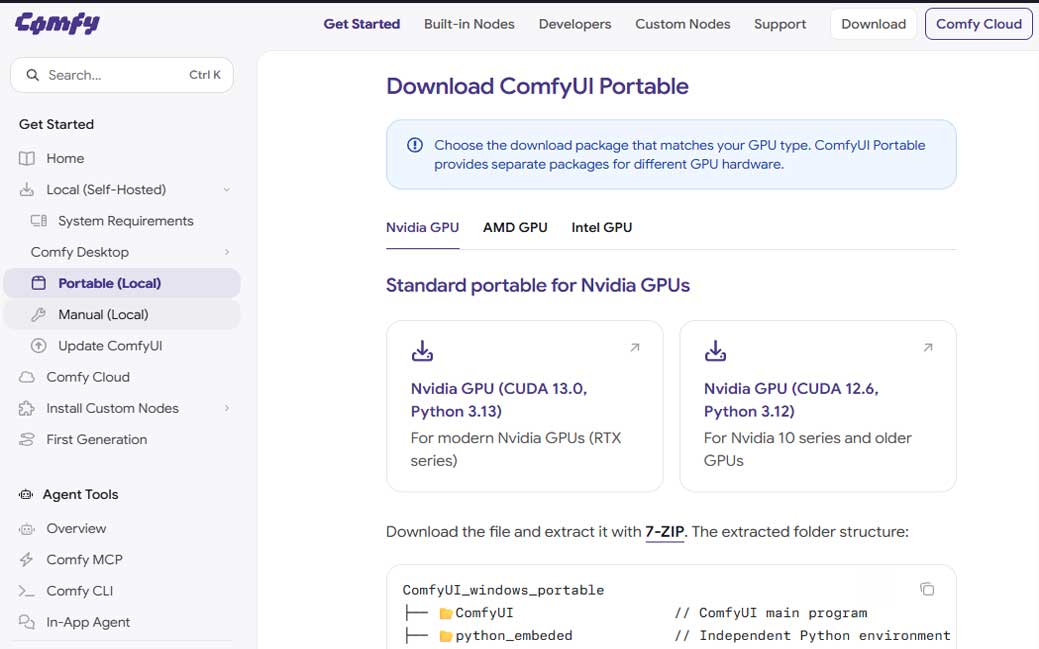
Task: Open Overview under Agent Tools
Action: click(x=76, y=528)
